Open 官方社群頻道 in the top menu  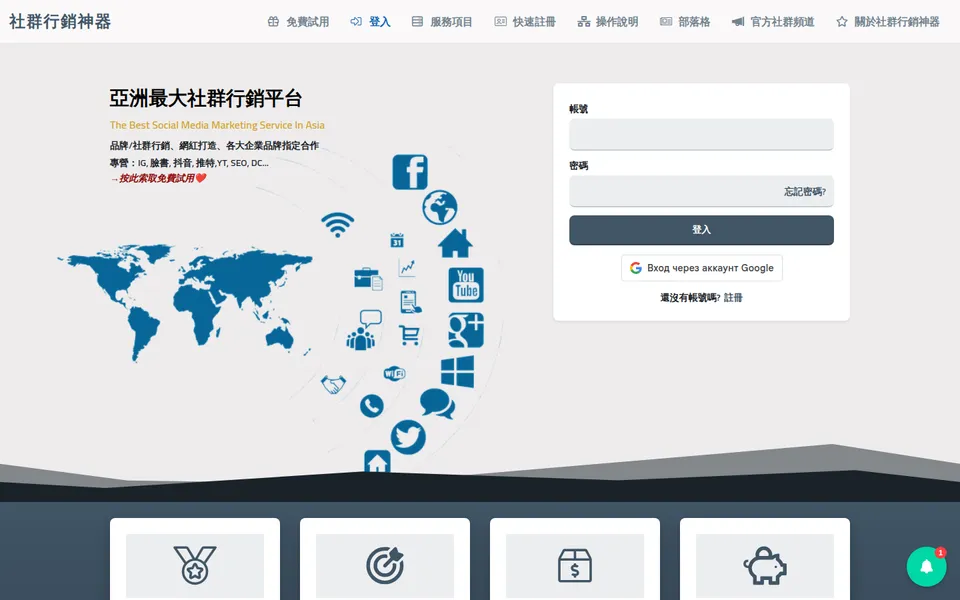773,22
